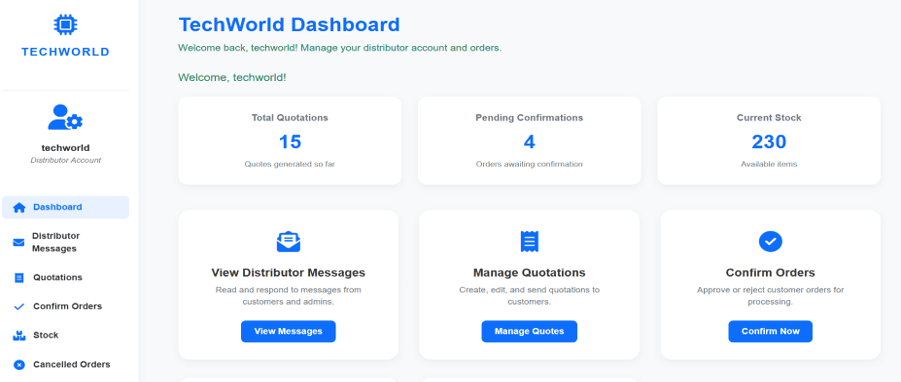
Task: Click the 'Welcome back, techworld!' subtitle line
Action: pos(340,48)
